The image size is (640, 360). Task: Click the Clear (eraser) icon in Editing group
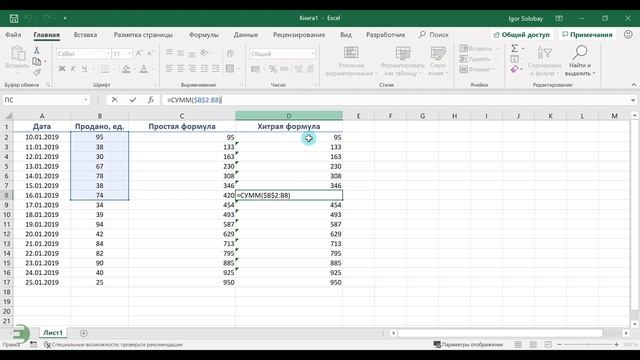tap(514, 69)
